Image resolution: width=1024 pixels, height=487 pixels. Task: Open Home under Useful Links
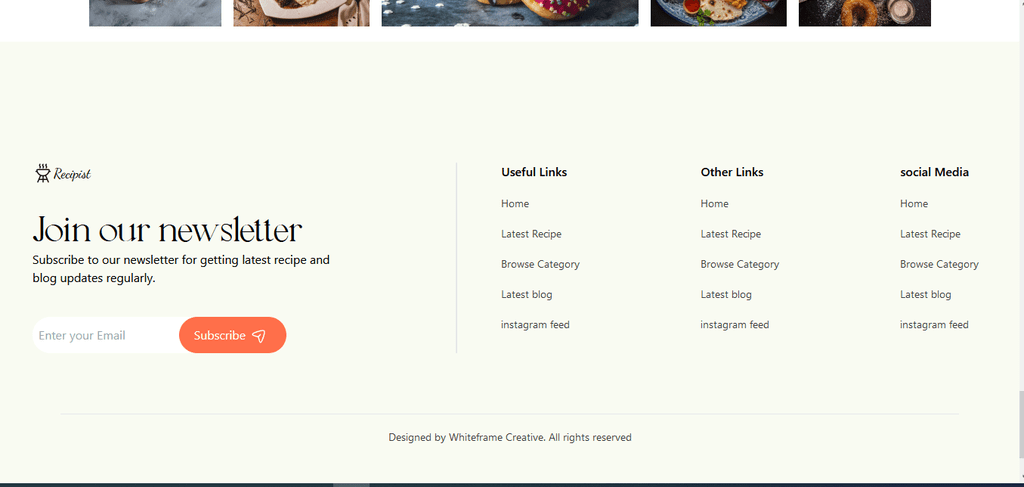pyautogui.click(x=515, y=204)
